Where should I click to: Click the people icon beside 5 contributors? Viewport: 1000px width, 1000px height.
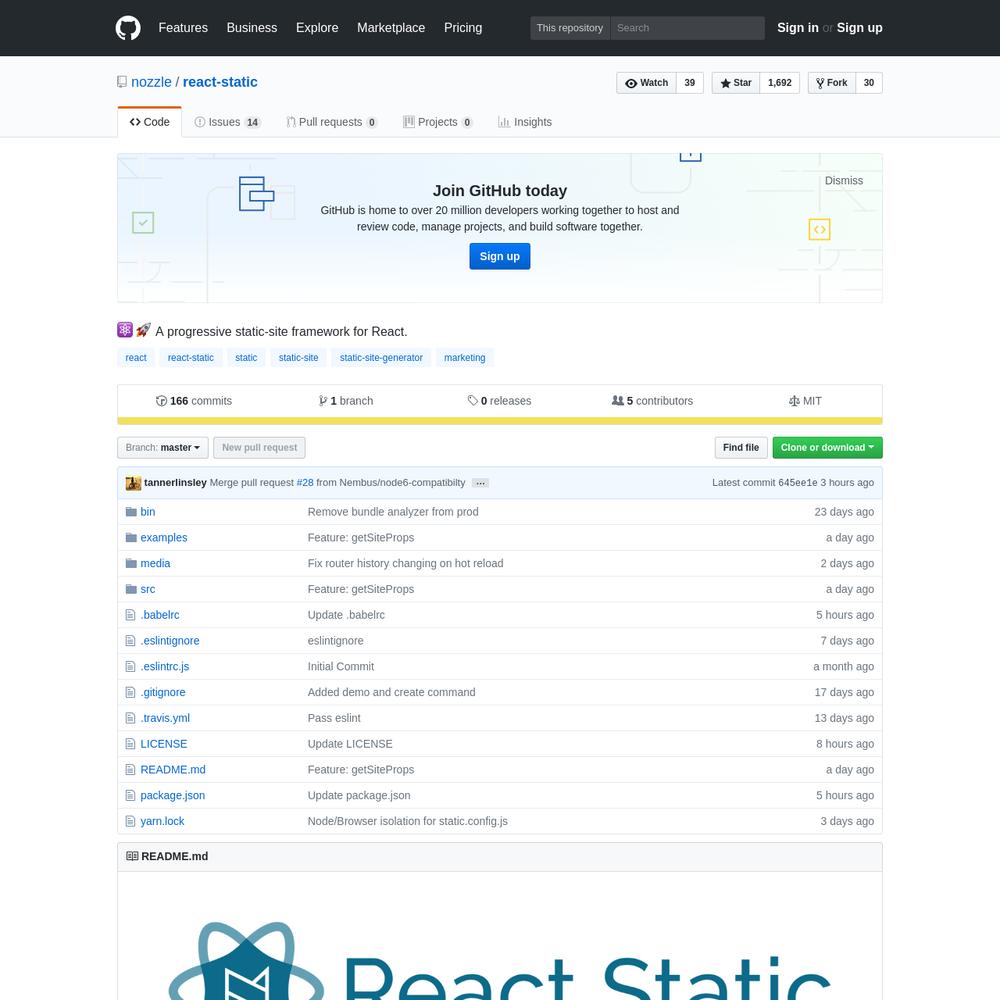tap(617, 401)
